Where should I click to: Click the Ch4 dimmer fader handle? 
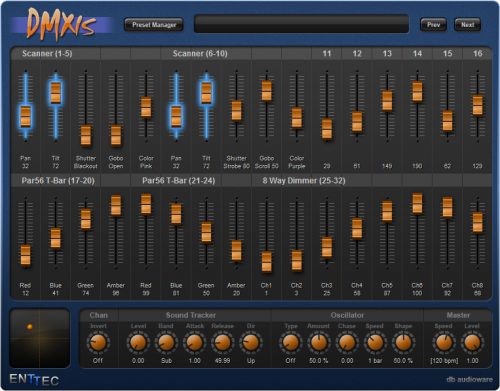pyautogui.click(x=357, y=228)
